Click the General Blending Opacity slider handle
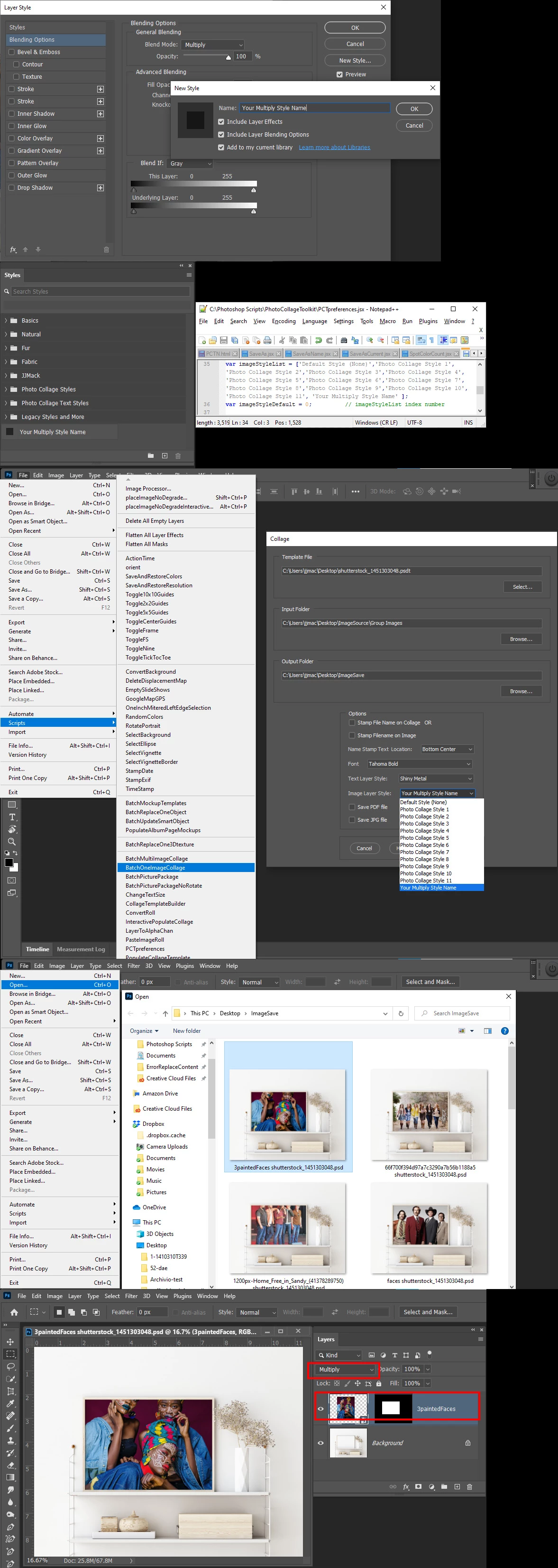The height and width of the screenshot is (1568, 558). [x=228, y=57]
